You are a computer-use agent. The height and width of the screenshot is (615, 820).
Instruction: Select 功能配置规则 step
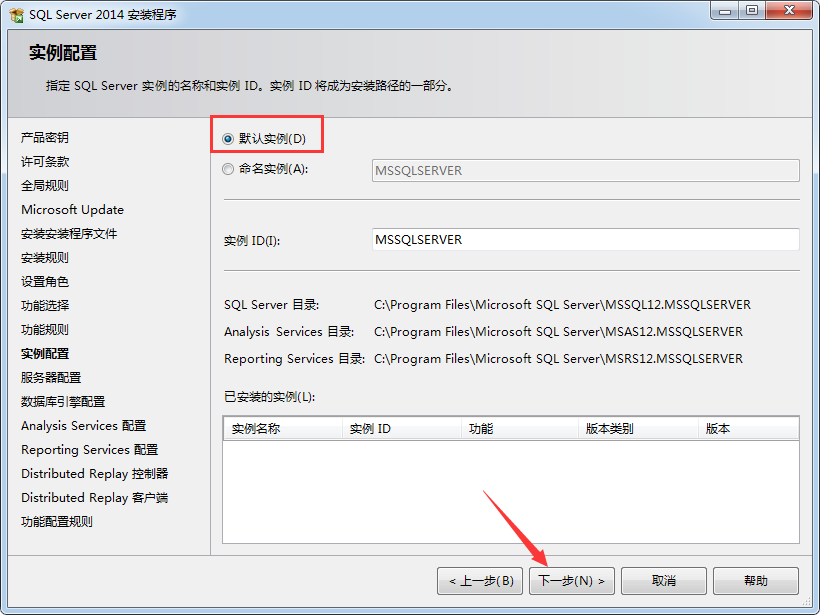[57, 522]
